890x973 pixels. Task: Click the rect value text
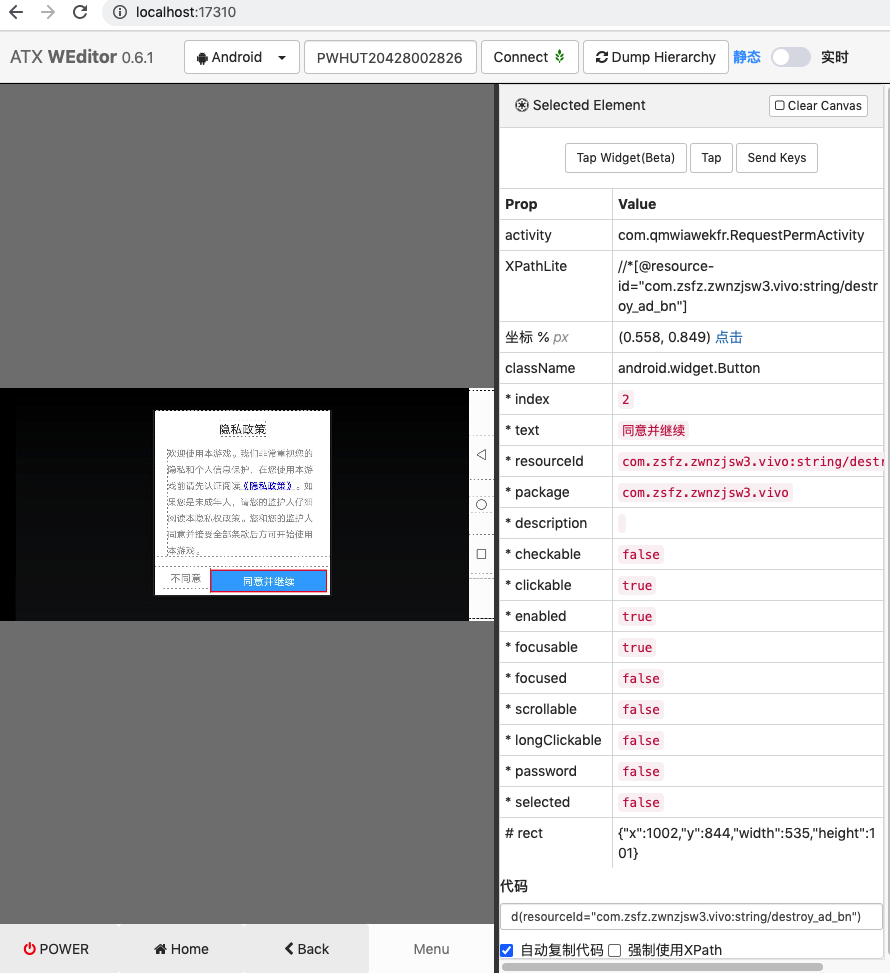pyautogui.click(x=747, y=843)
